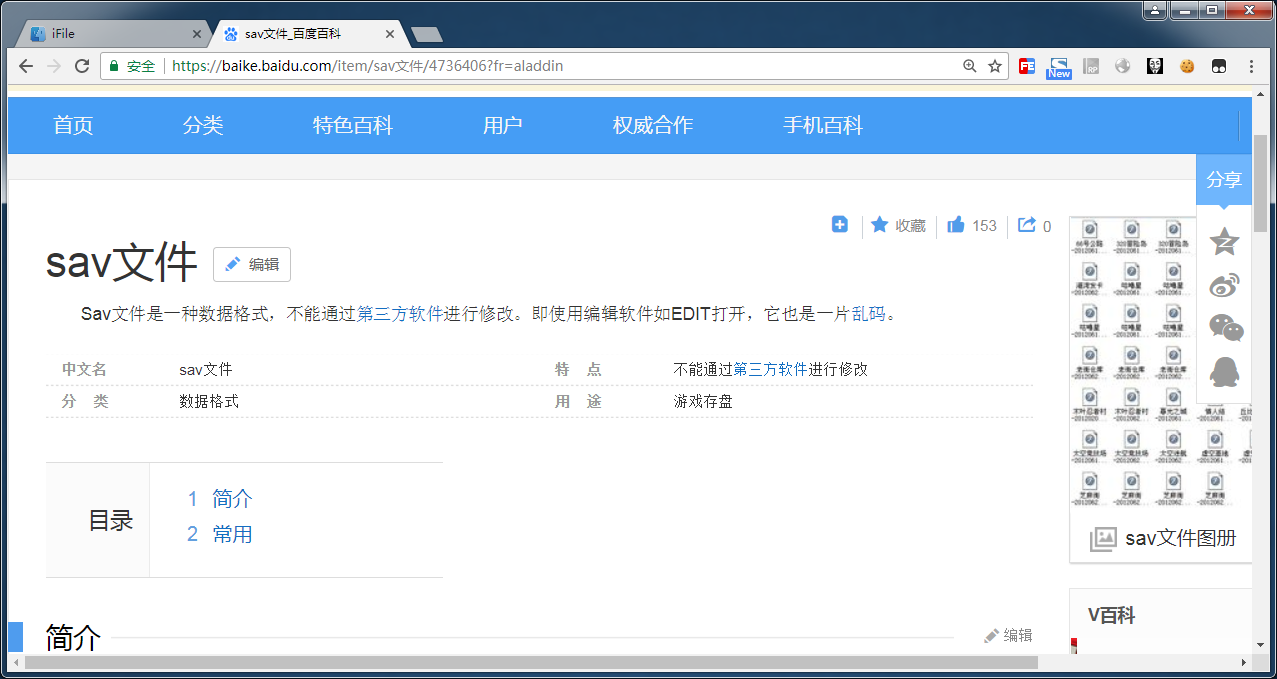The width and height of the screenshot is (1277, 679).
Task: Select the sav文件_百度百科 tab
Action: 310,33
